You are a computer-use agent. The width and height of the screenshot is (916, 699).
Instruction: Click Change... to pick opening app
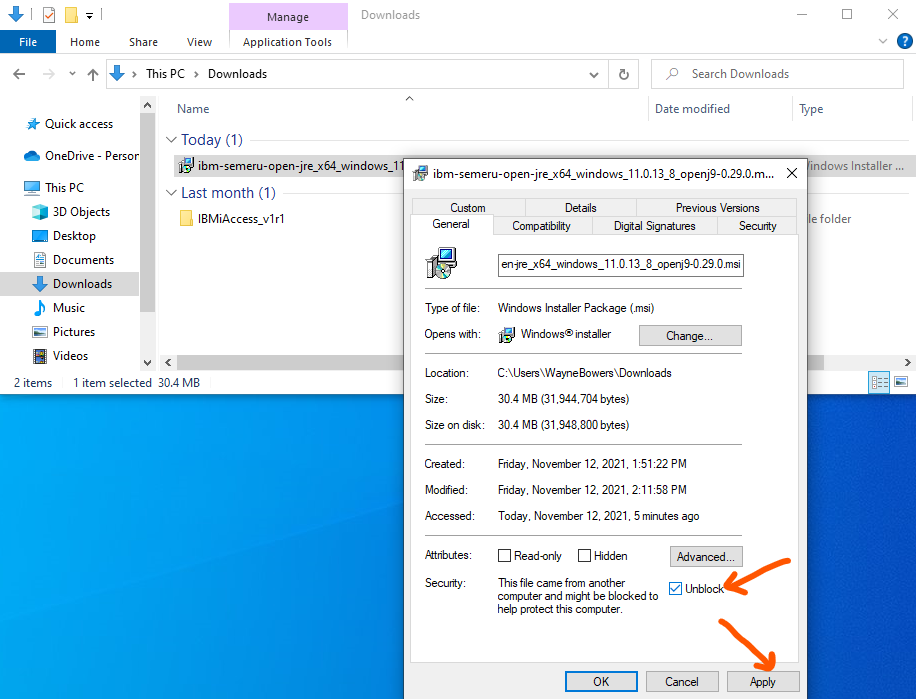(690, 336)
